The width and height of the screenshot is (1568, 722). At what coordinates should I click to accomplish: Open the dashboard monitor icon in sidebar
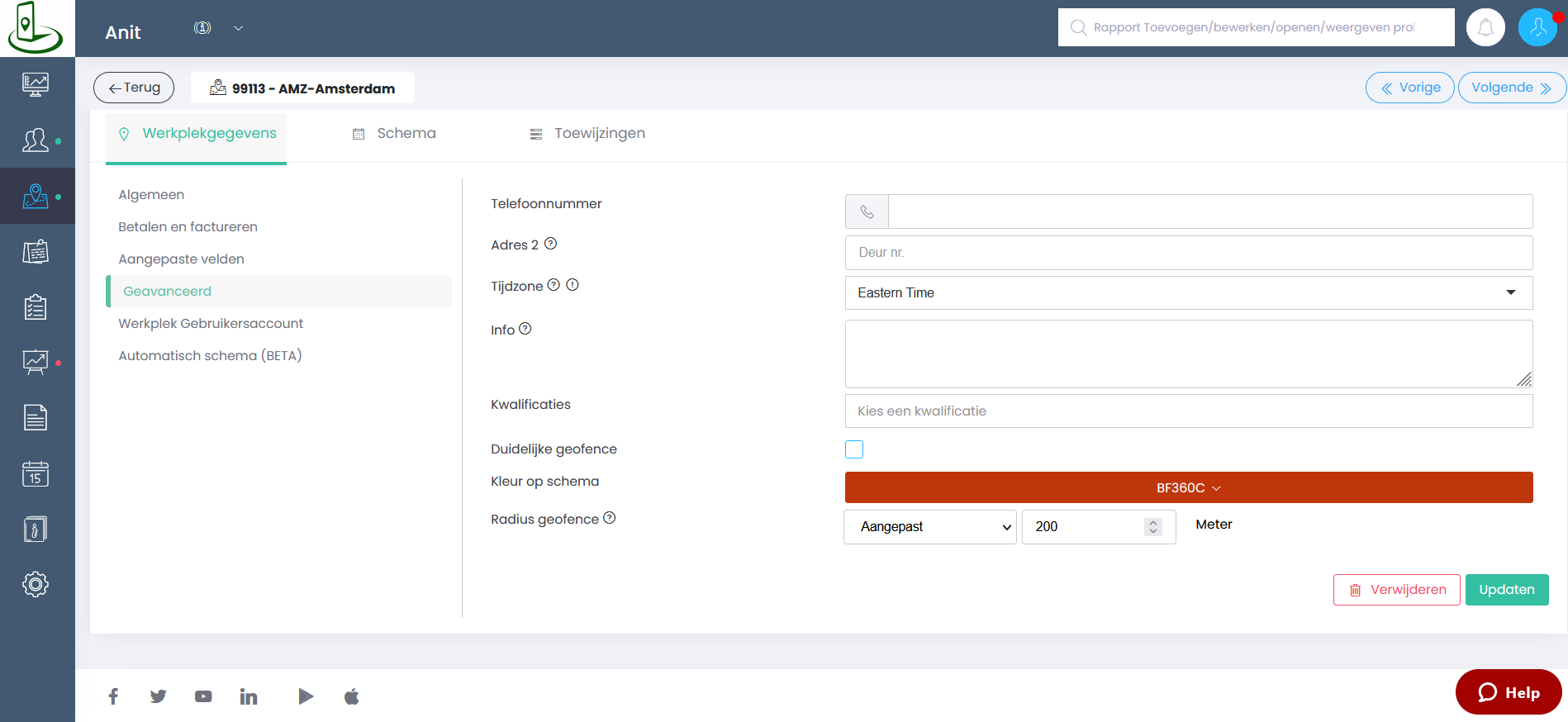(x=36, y=84)
